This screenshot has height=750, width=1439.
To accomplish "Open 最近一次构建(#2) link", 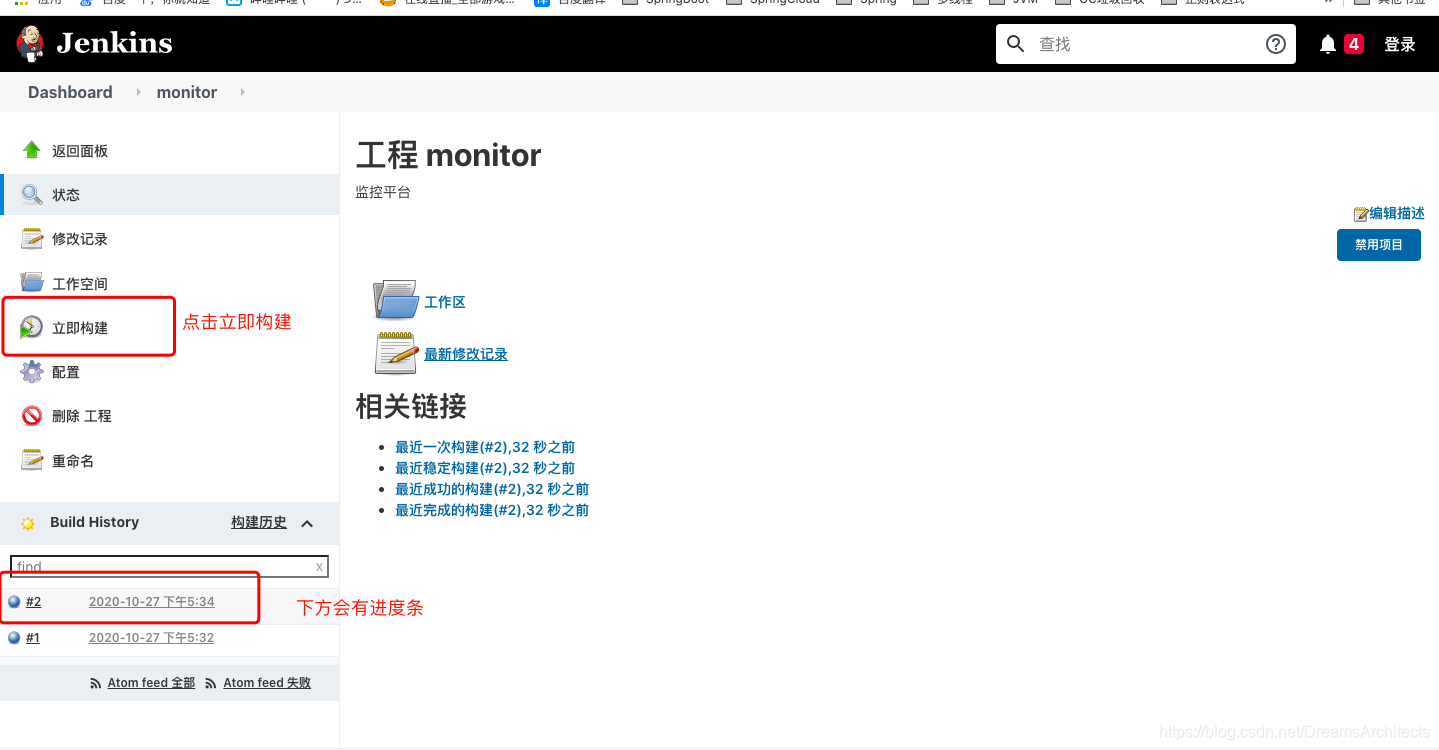I will pyautogui.click(x=485, y=447).
